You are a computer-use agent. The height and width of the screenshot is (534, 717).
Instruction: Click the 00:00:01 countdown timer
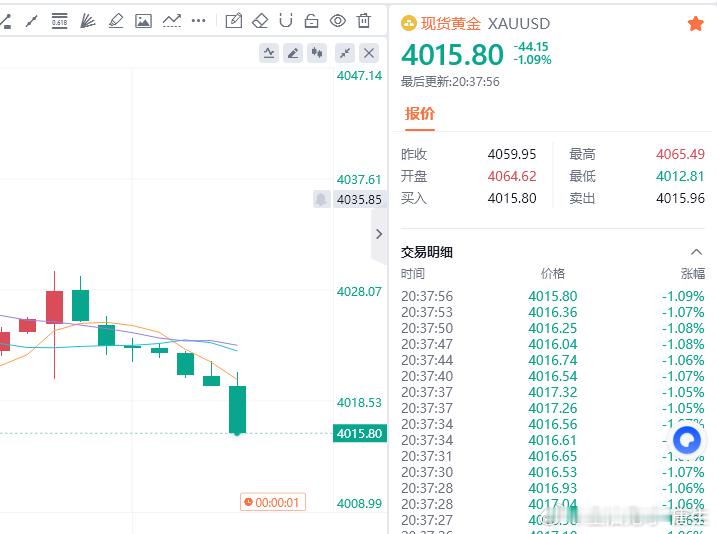(x=273, y=502)
